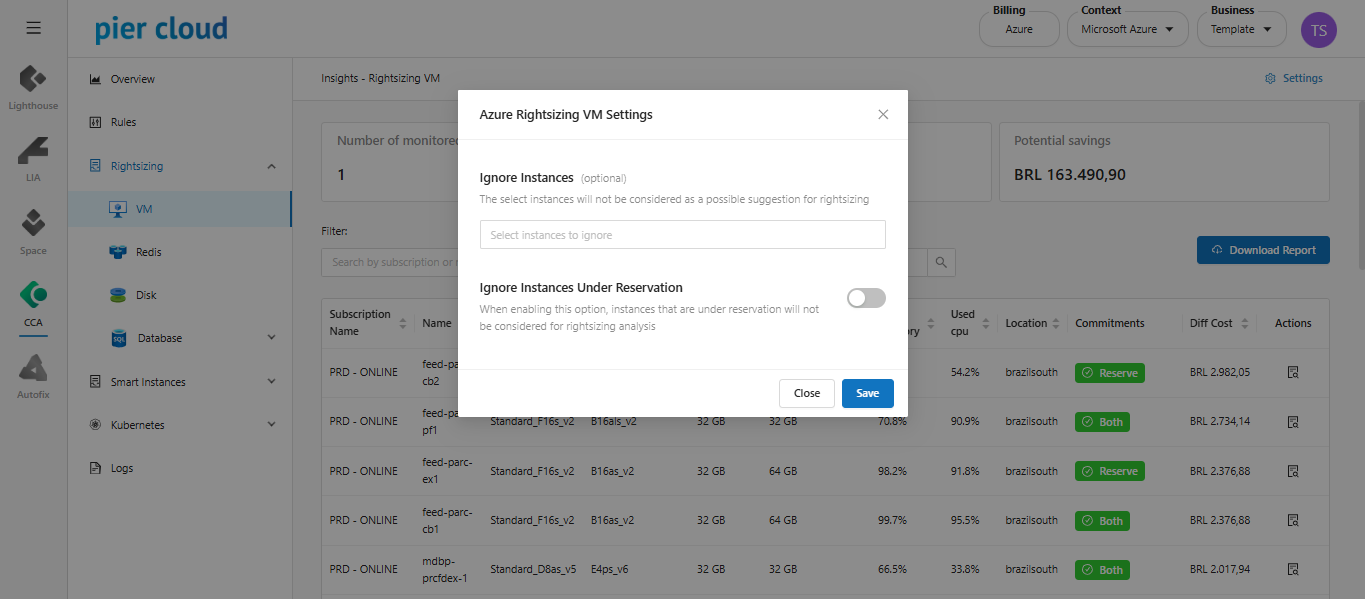Open the Overview sidebar item
The width and height of the screenshot is (1365, 599).
tap(132, 79)
